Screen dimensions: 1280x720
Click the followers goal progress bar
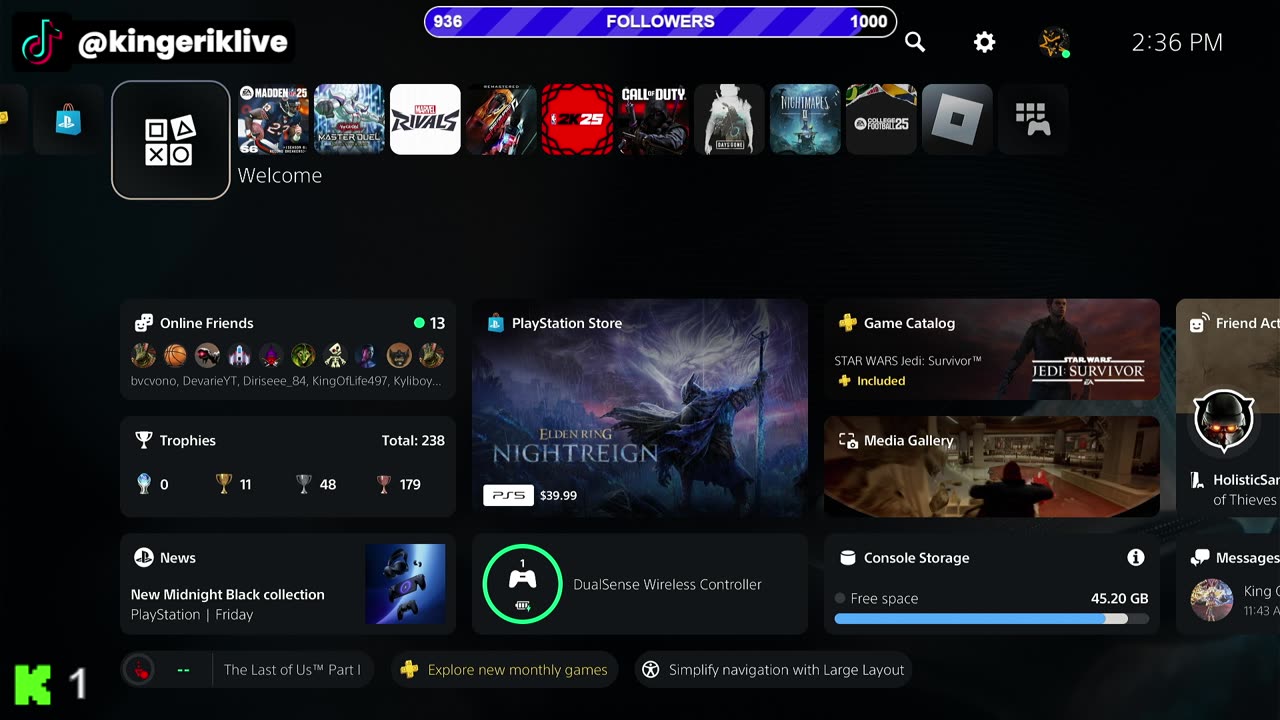[660, 21]
